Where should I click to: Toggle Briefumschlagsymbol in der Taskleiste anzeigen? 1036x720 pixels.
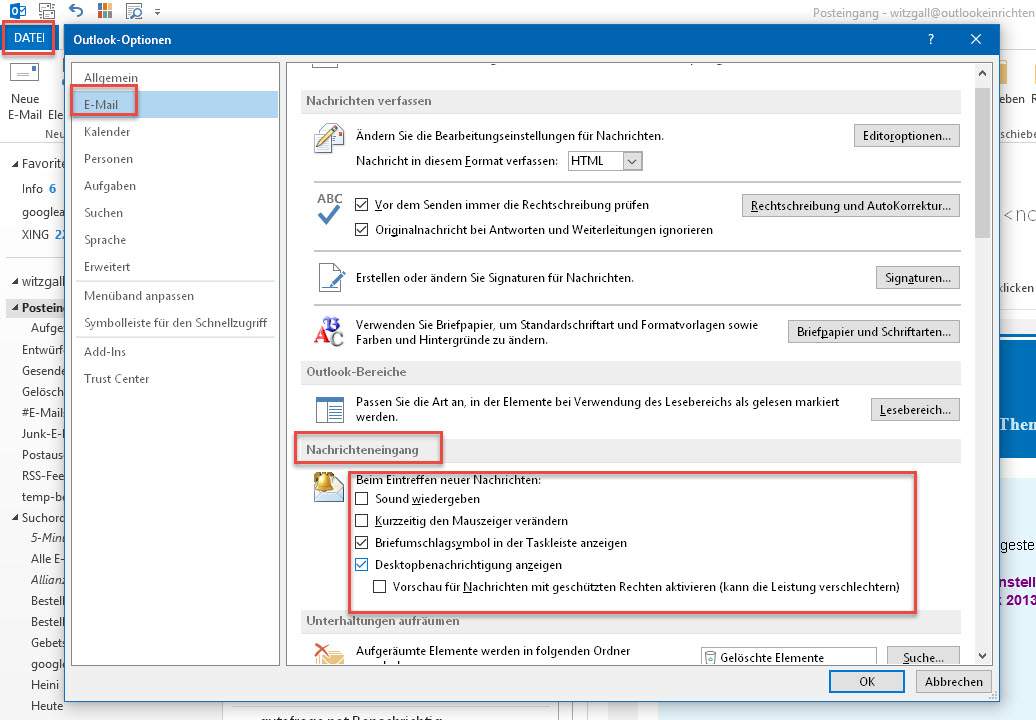(361, 543)
